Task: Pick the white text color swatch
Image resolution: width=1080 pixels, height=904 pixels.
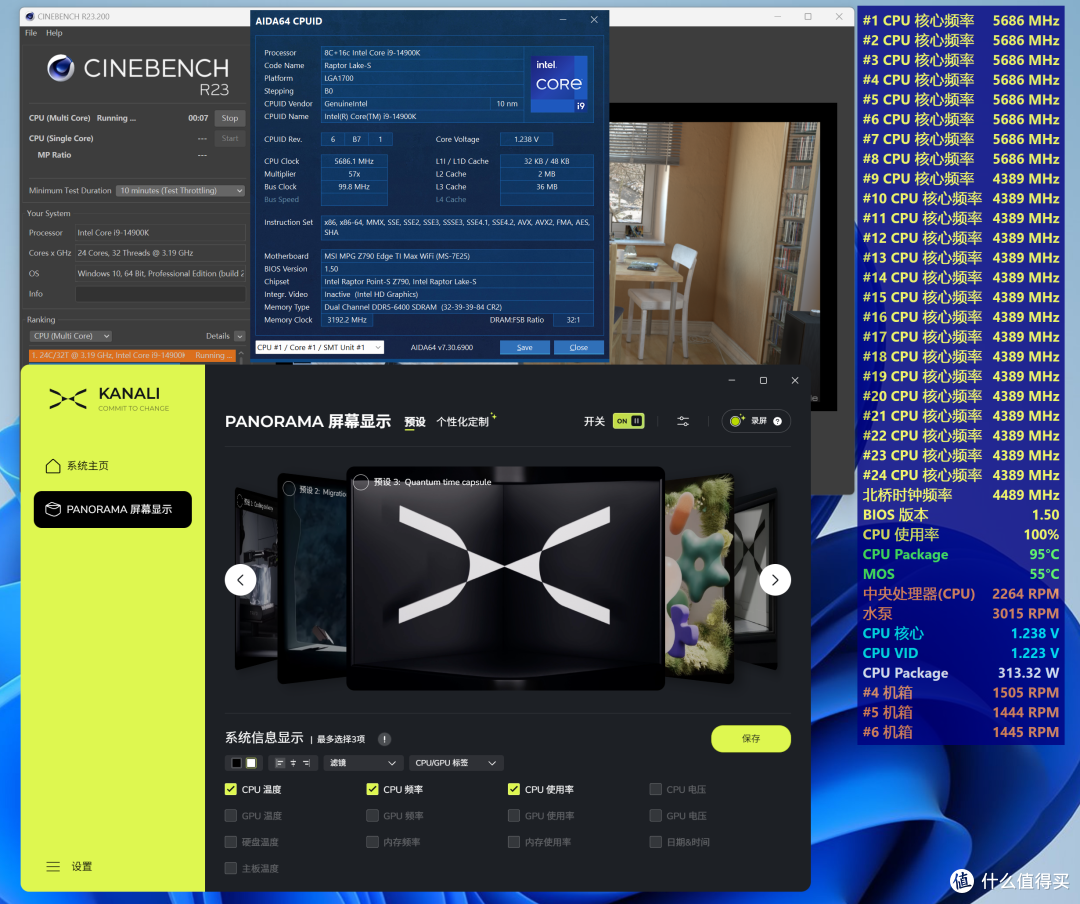Action: 251,763
